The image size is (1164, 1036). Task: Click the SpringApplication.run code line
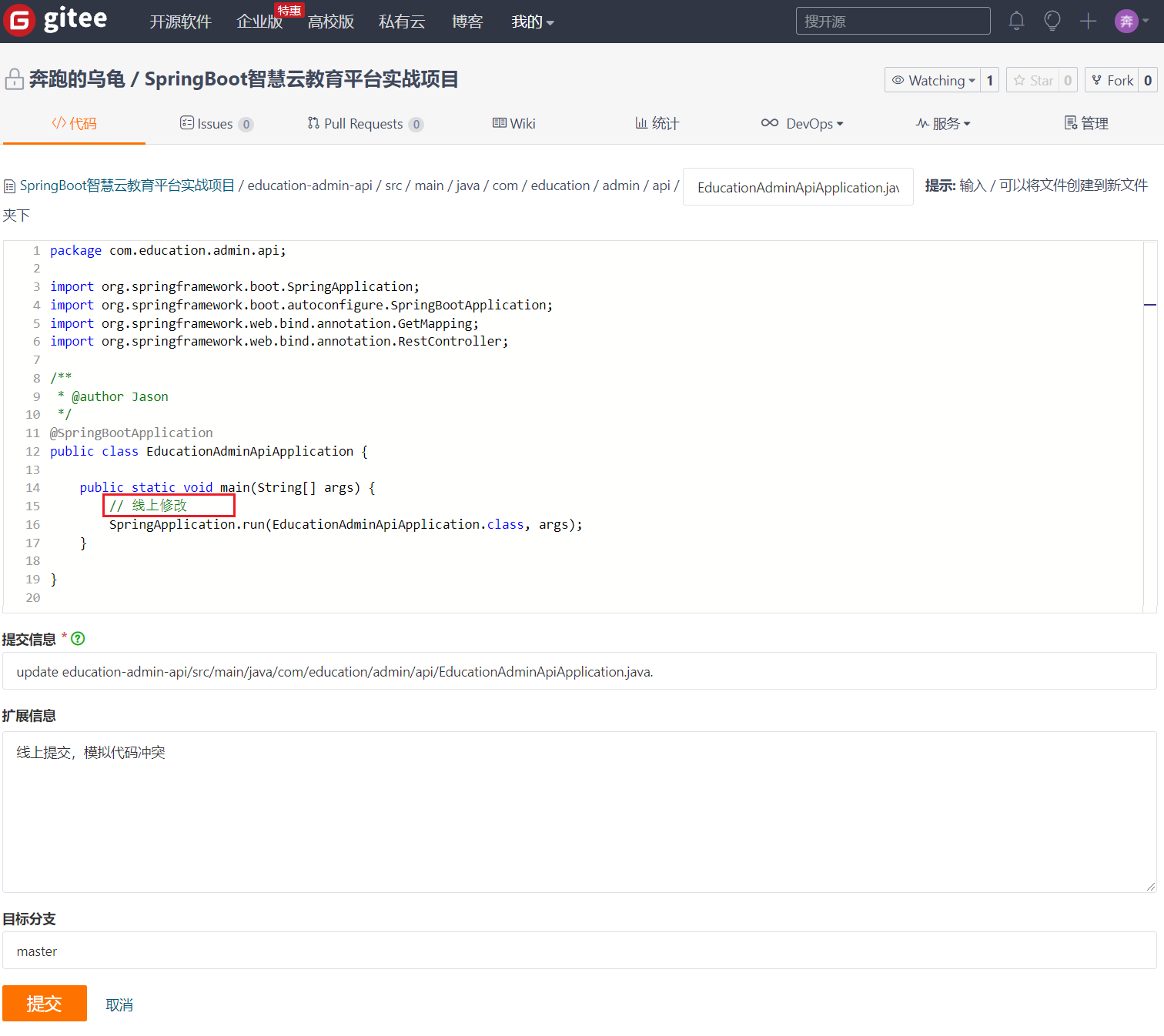(346, 524)
